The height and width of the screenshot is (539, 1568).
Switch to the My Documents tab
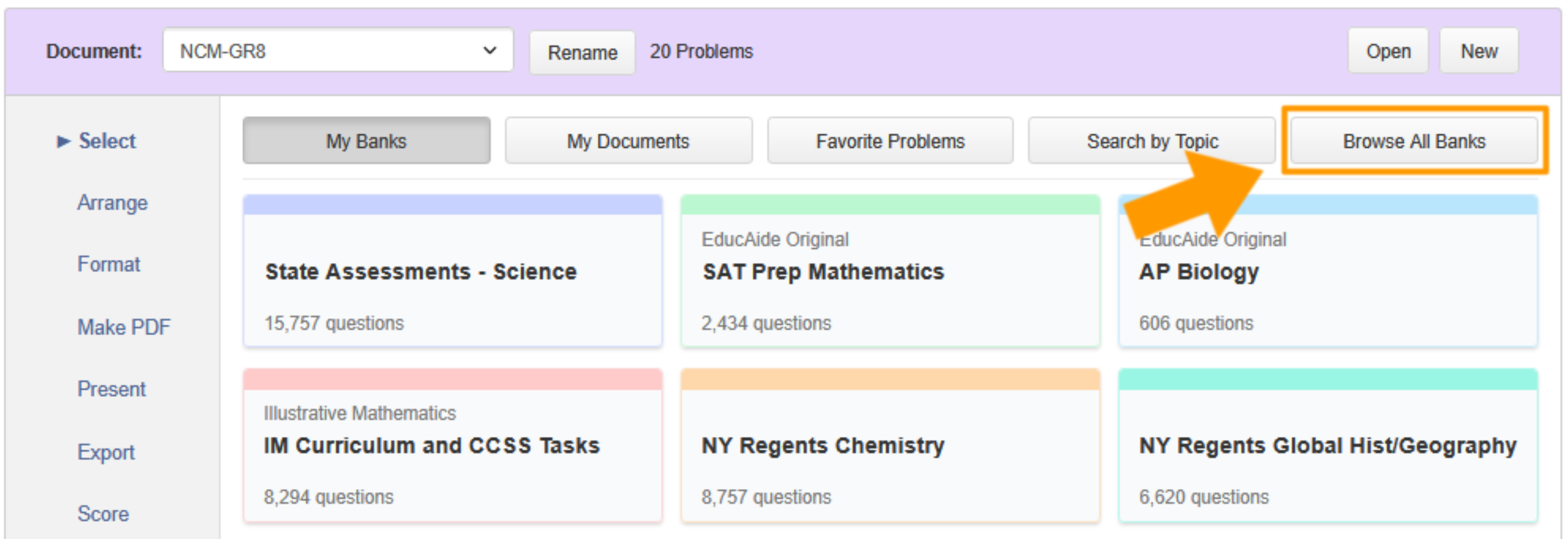[628, 141]
